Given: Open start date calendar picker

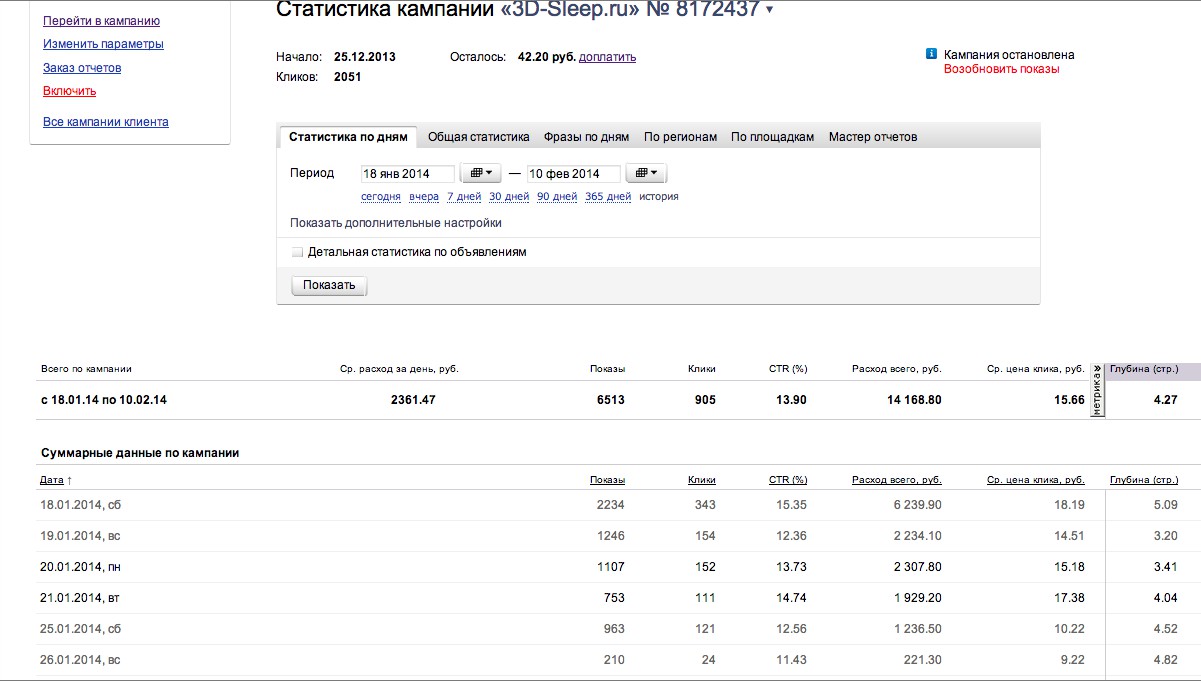Looking at the screenshot, I should [481, 173].
